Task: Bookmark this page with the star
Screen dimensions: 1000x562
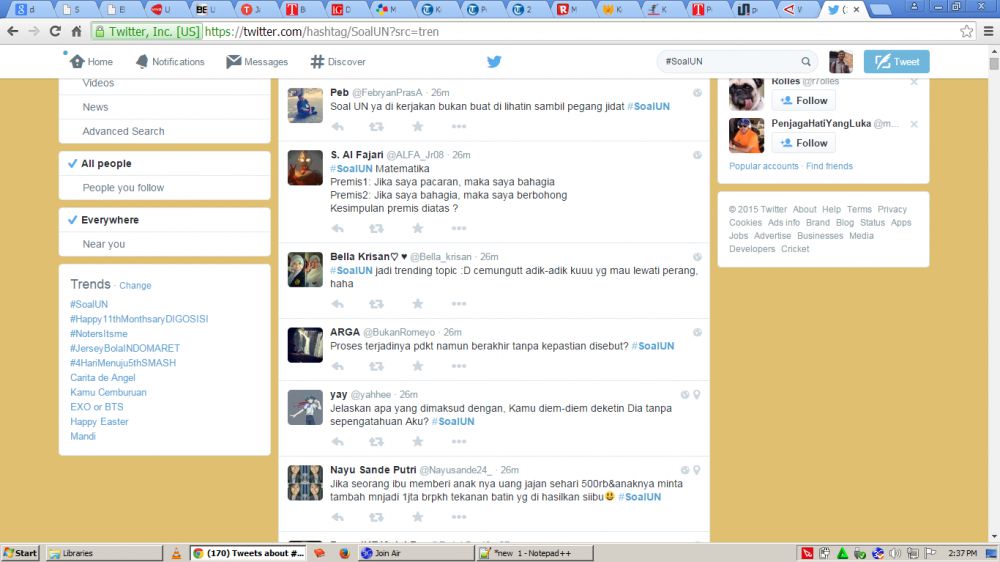Action: coord(966,31)
